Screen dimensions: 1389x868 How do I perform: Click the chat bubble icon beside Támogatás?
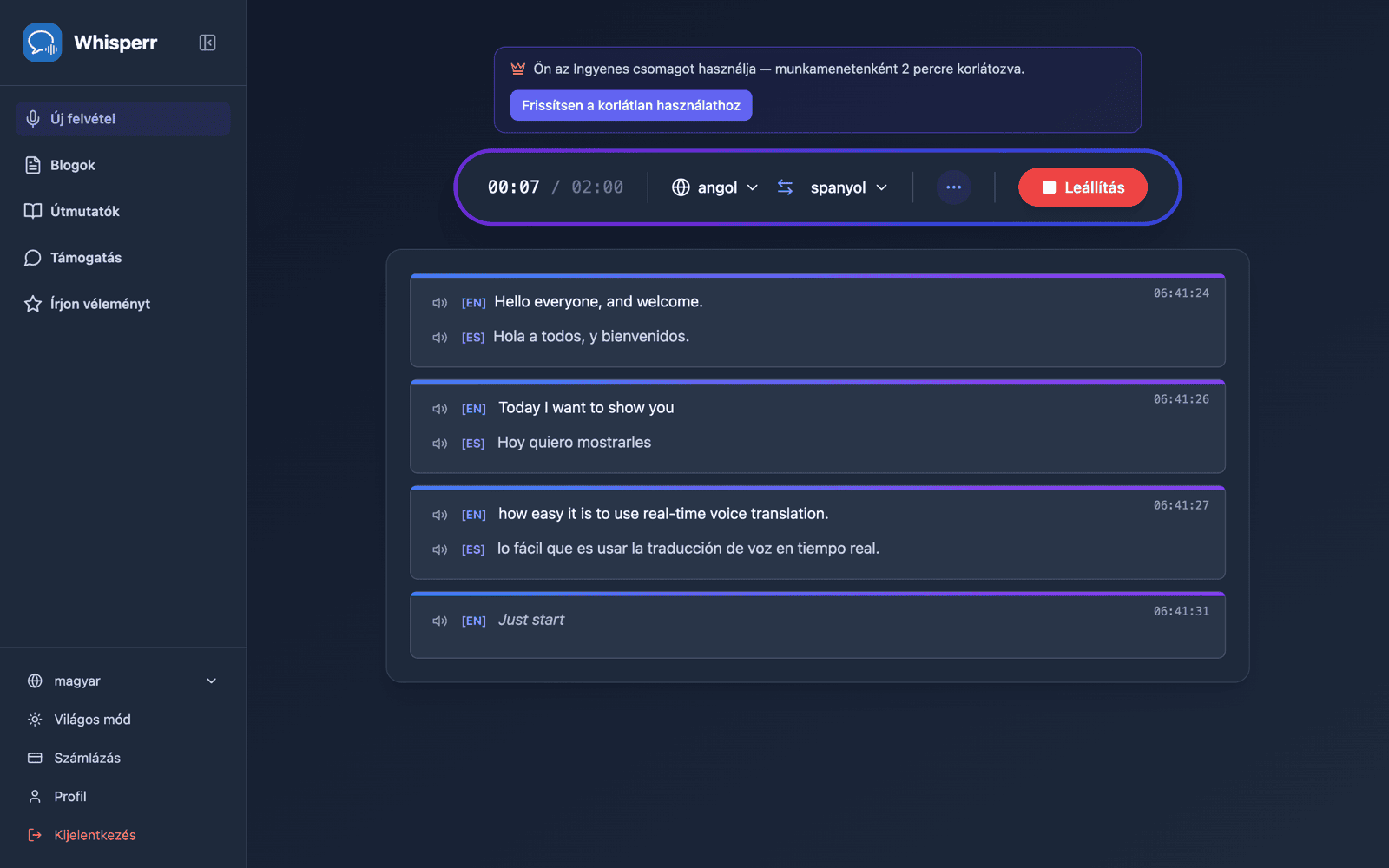[x=33, y=258]
